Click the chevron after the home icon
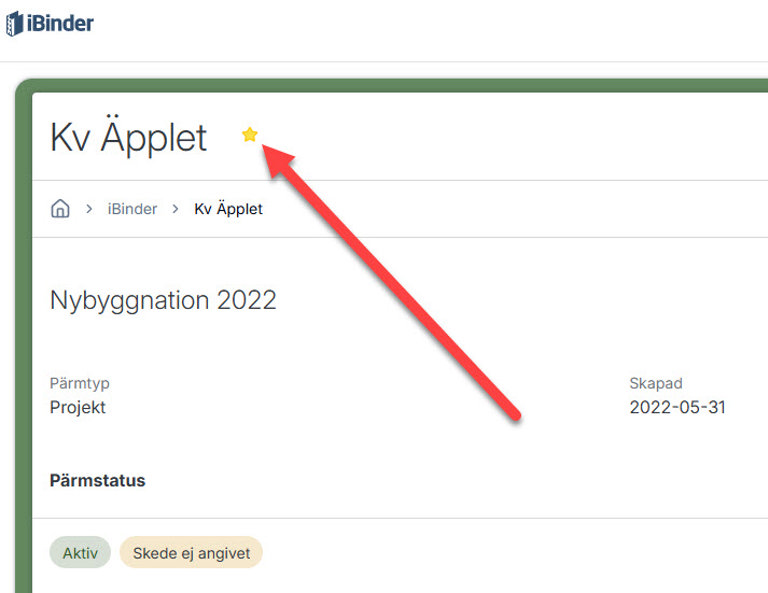The image size is (768, 593). [x=89, y=209]
